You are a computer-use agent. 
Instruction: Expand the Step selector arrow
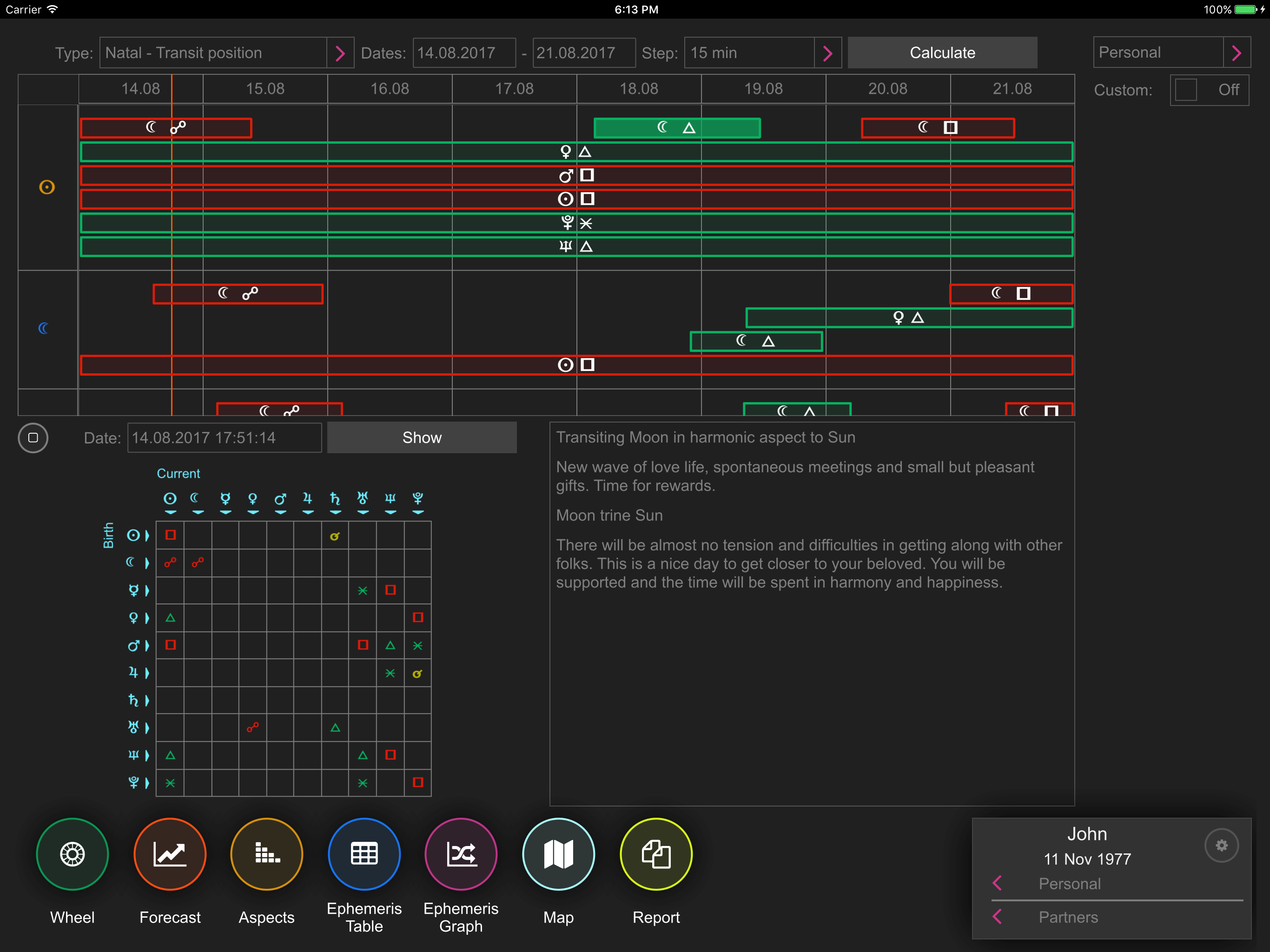[x=827, y=53]
